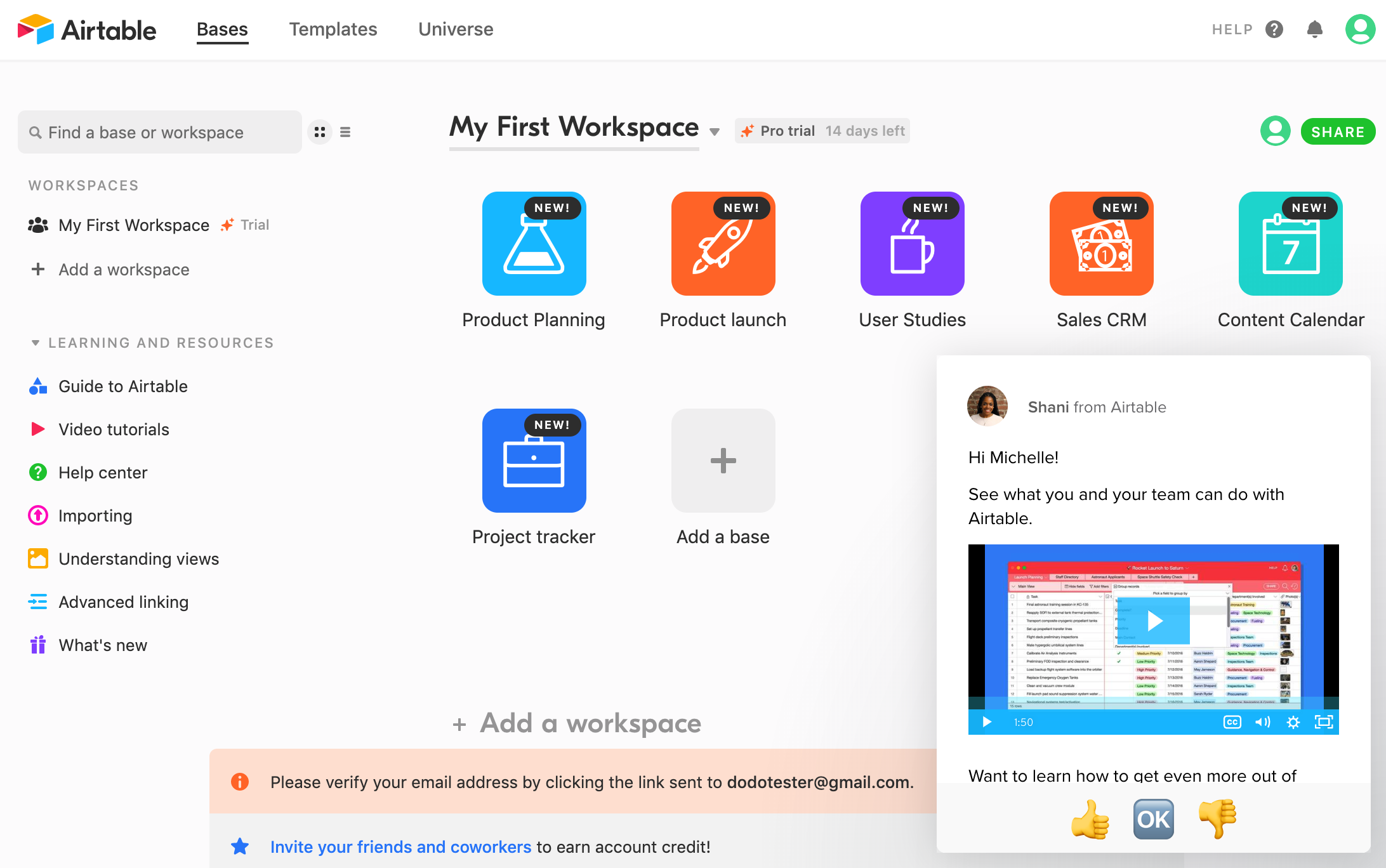Open My First Workspace dropdown arrow

[715, 132]
